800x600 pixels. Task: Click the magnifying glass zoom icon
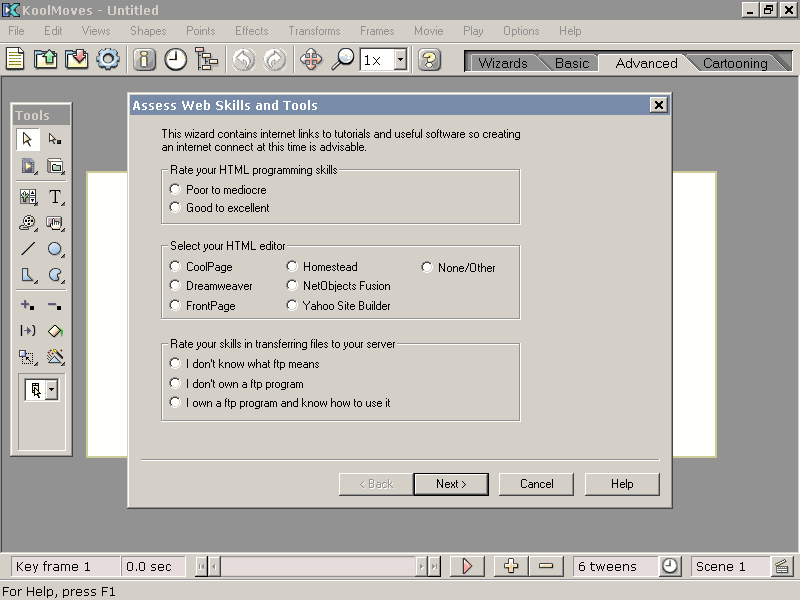342,59
